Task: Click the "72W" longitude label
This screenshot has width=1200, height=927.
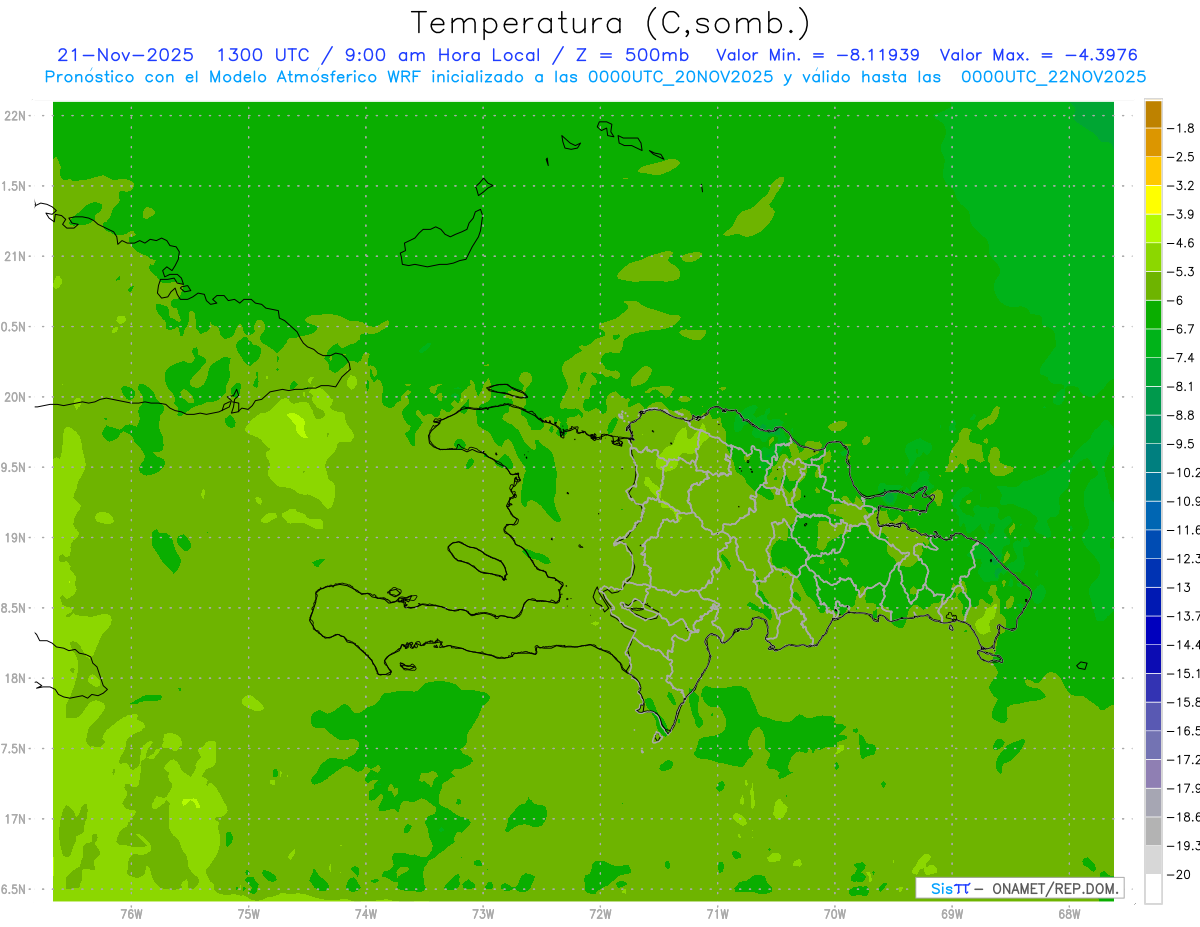Action: pyautogui.click(x=600, y=914)
